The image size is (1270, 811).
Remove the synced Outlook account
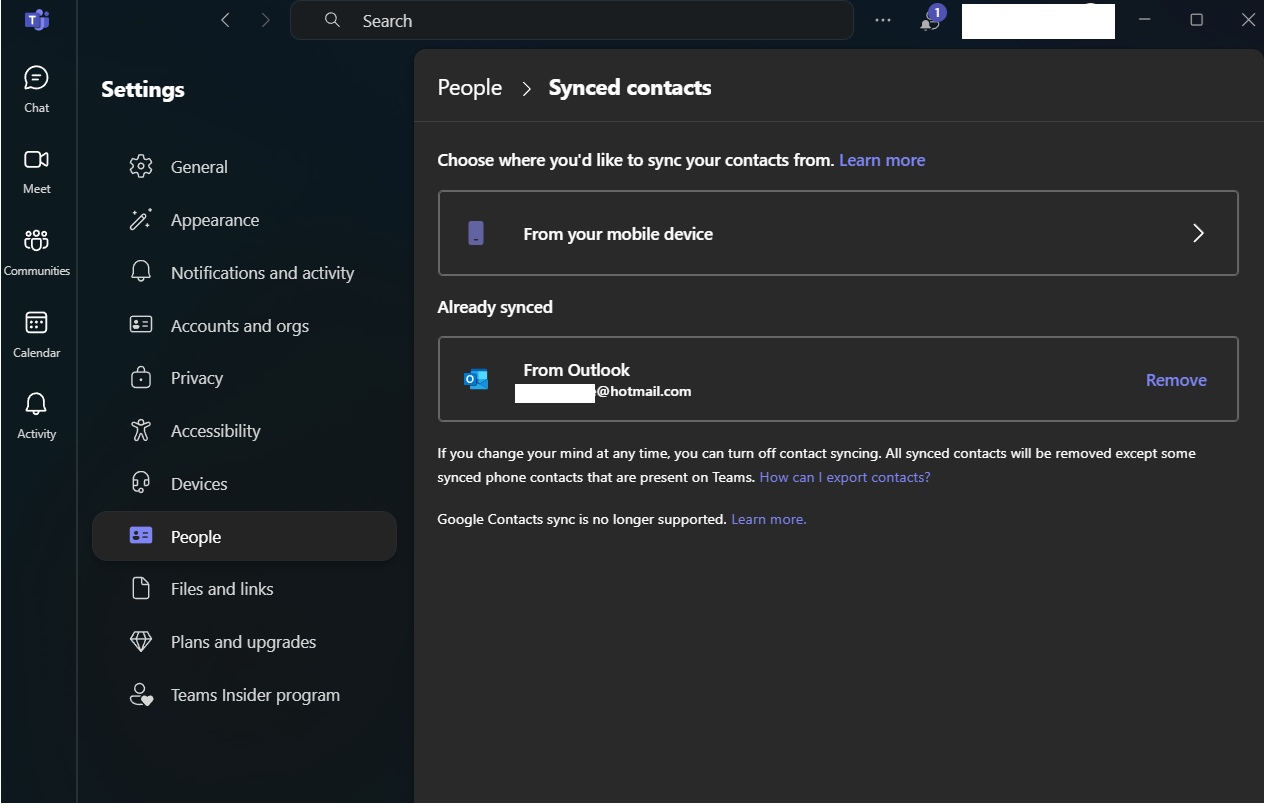tap(1176, 380)
